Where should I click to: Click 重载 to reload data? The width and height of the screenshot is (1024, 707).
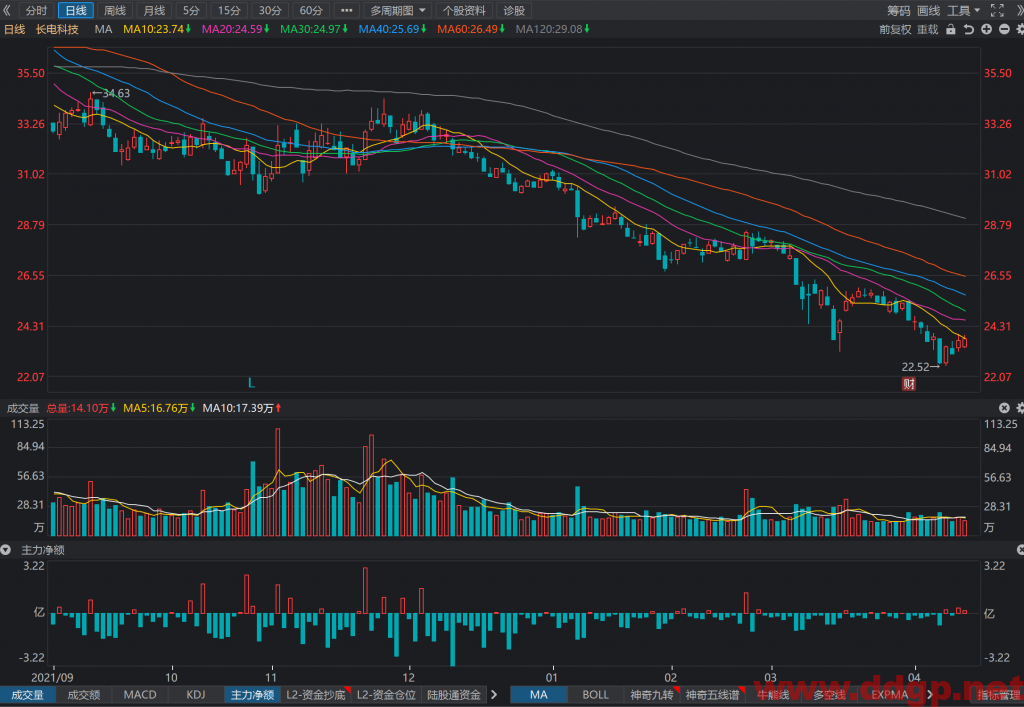click(928, 29)
